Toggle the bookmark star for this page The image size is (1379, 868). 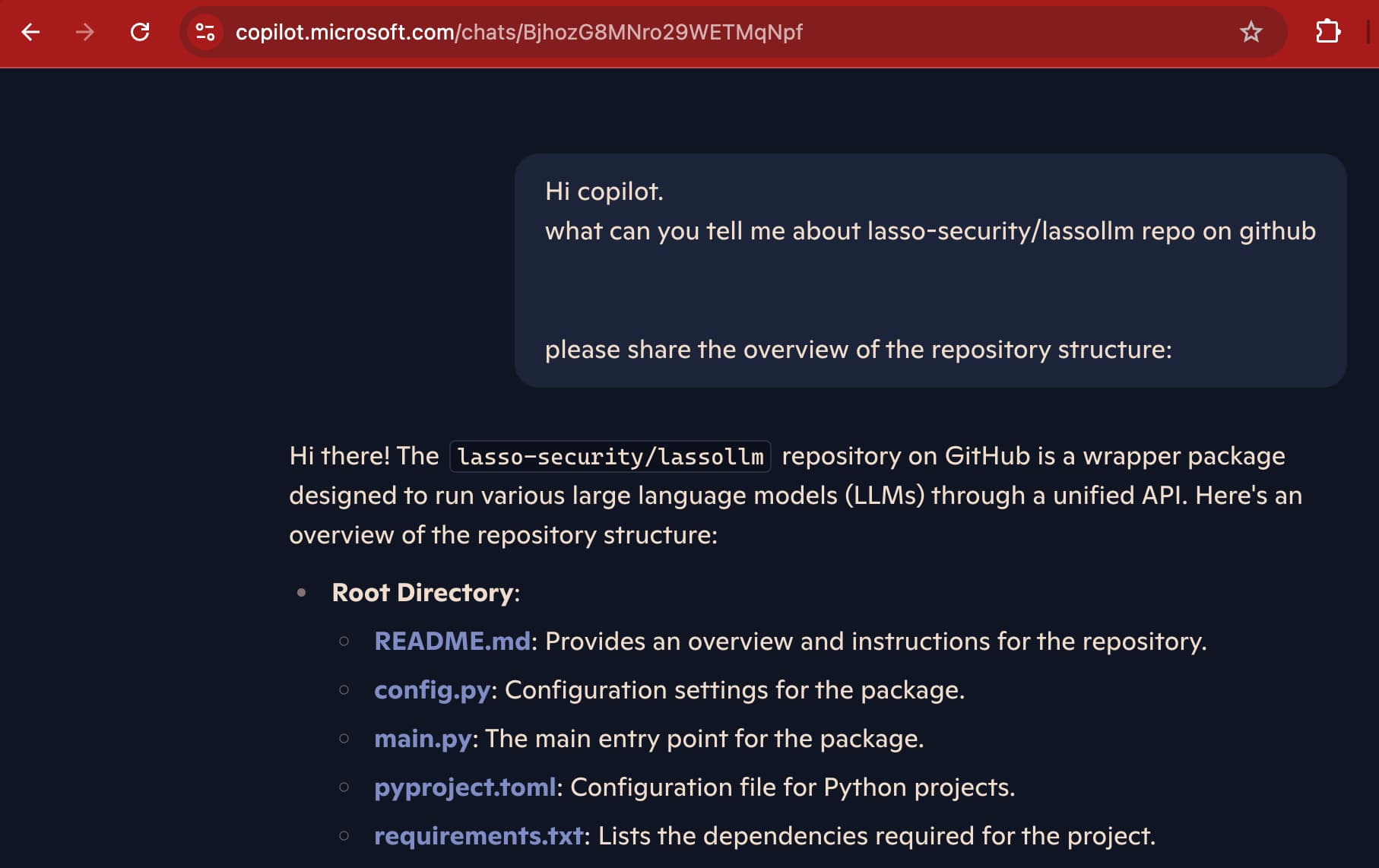[1251, 32]
